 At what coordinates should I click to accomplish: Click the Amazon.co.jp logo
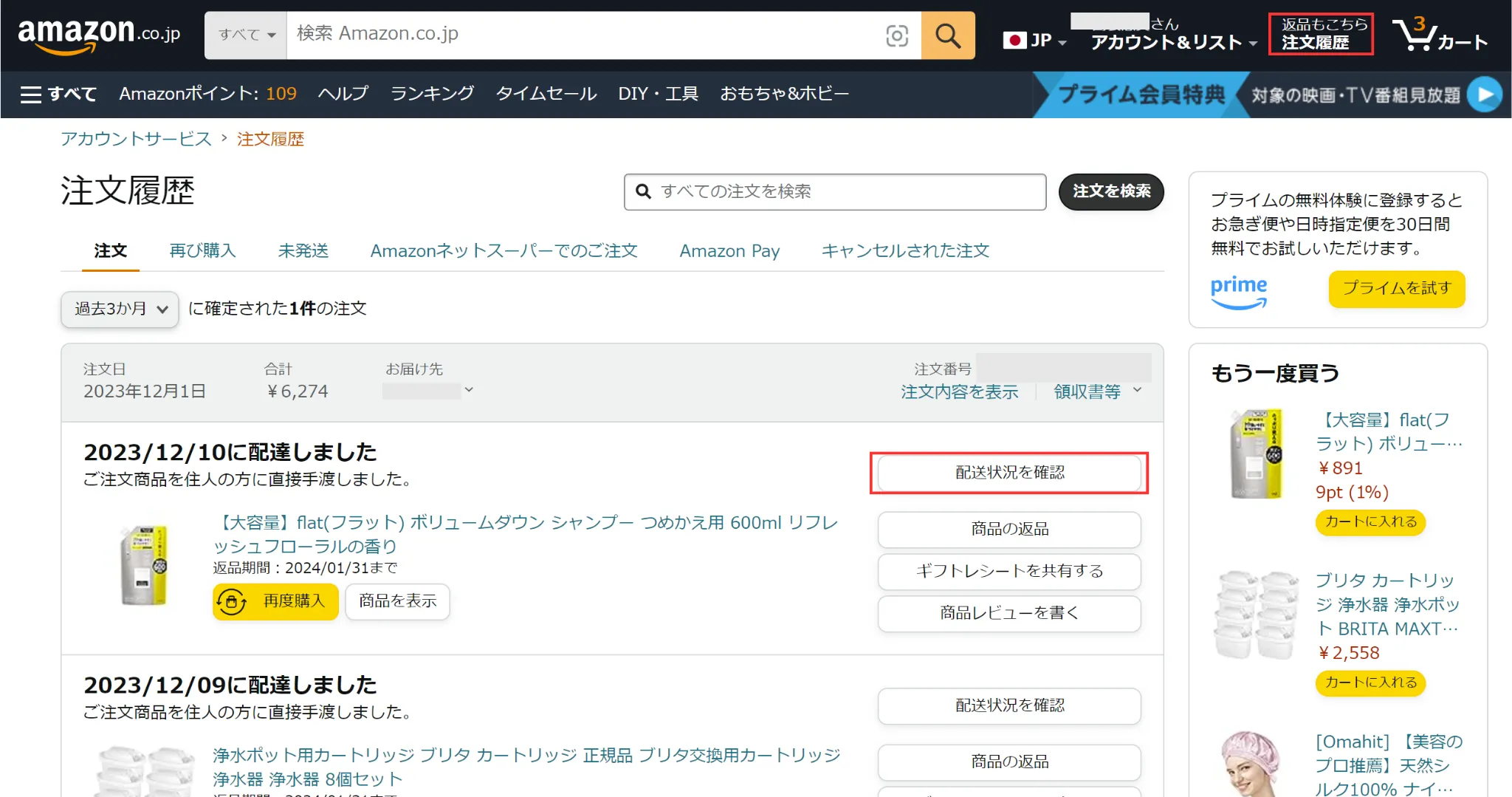click(99, 35)
